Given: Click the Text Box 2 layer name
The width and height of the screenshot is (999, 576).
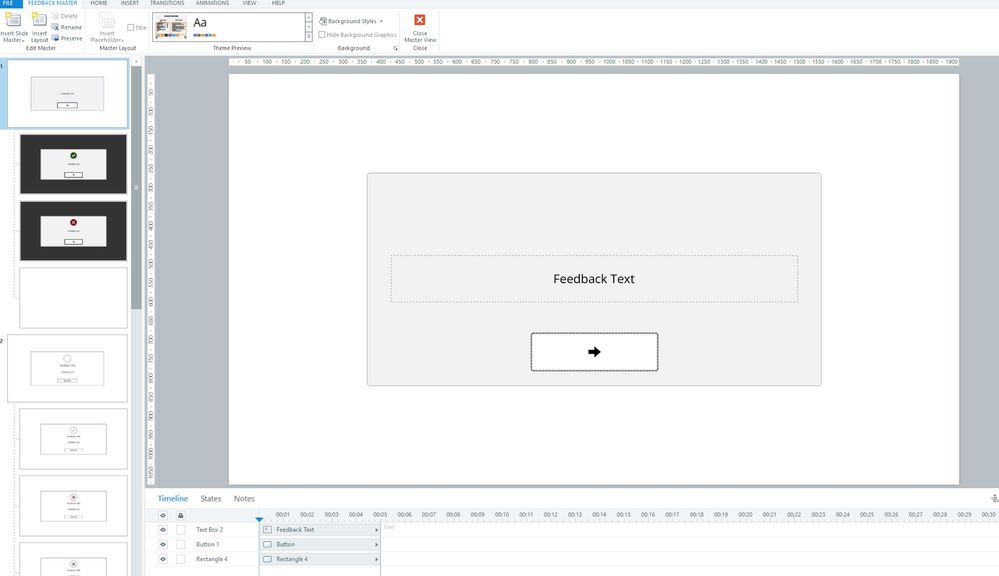Looking at the screenshot, I should click(210, 529).
